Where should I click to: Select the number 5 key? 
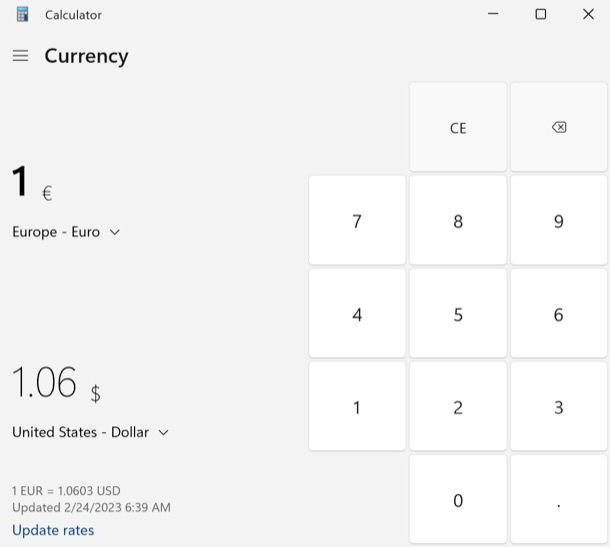pyautogui.click(x=458, y=314)
